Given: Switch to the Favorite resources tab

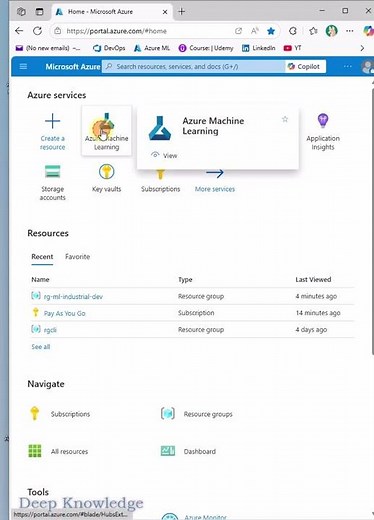Looking at the screenshot, I should [x=77, y=257].
